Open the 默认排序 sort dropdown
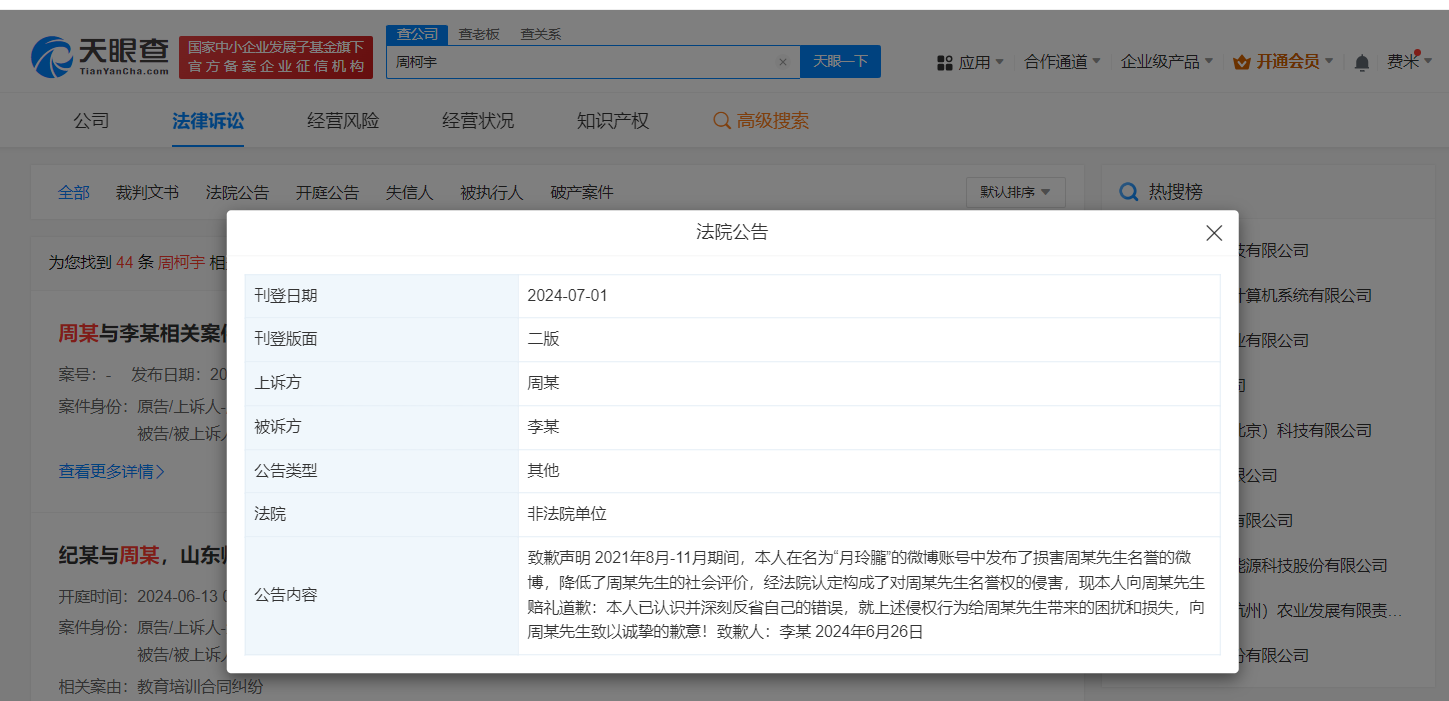This screenshot has width=1449, height=701. tap(1015, 192)
